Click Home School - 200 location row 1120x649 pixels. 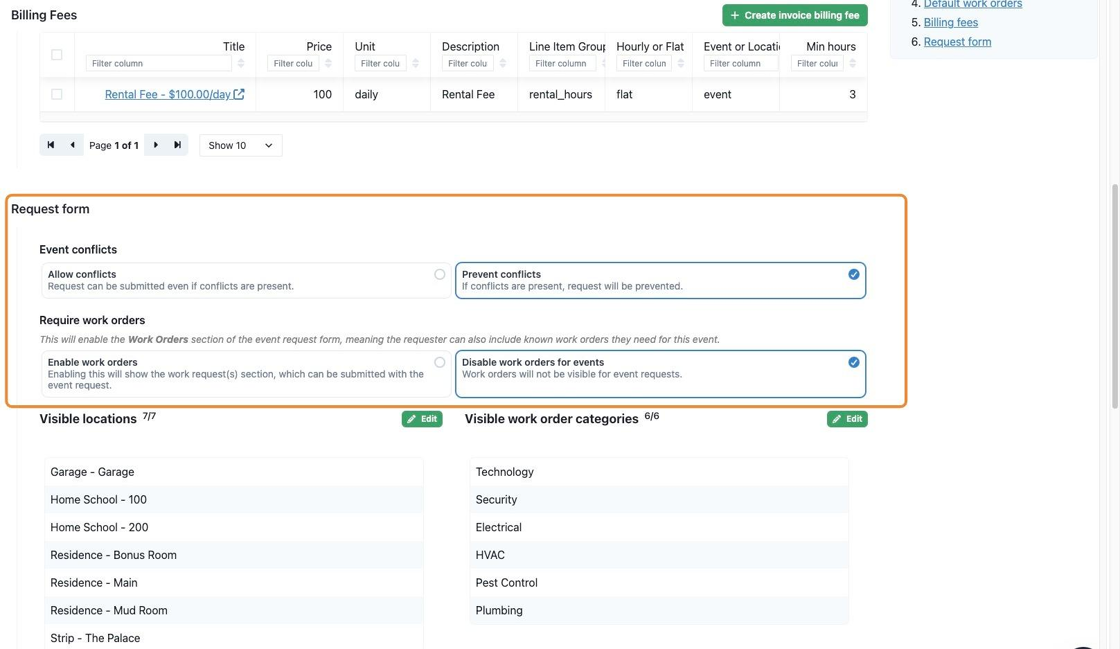click(x=234, y=528)
